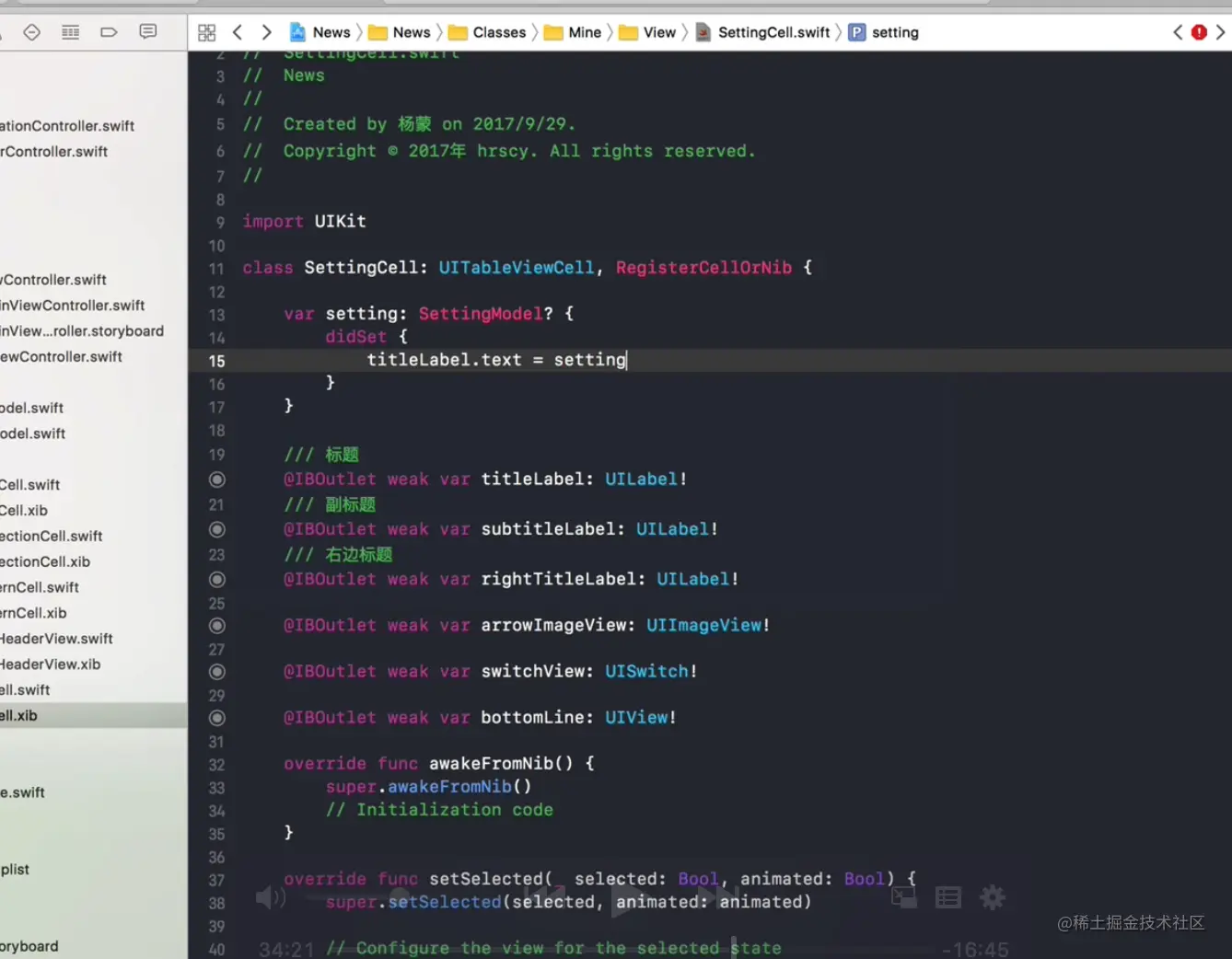Screen dimensions: 1232x959
Task: Click the subtitleLabel outlet connection circle
Action: click(x=217, y=529)
